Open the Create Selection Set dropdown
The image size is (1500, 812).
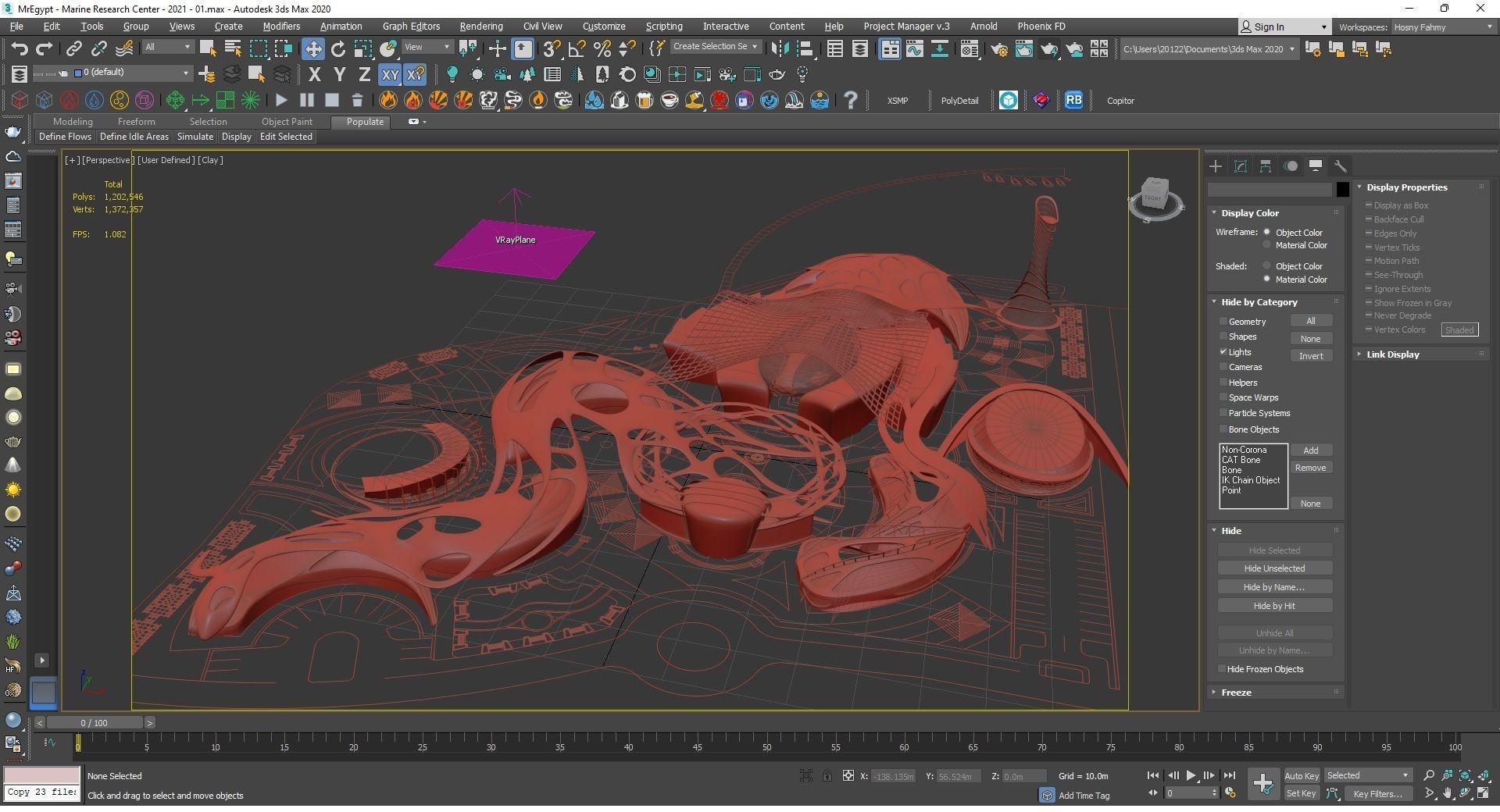click(x=715, y=47)
